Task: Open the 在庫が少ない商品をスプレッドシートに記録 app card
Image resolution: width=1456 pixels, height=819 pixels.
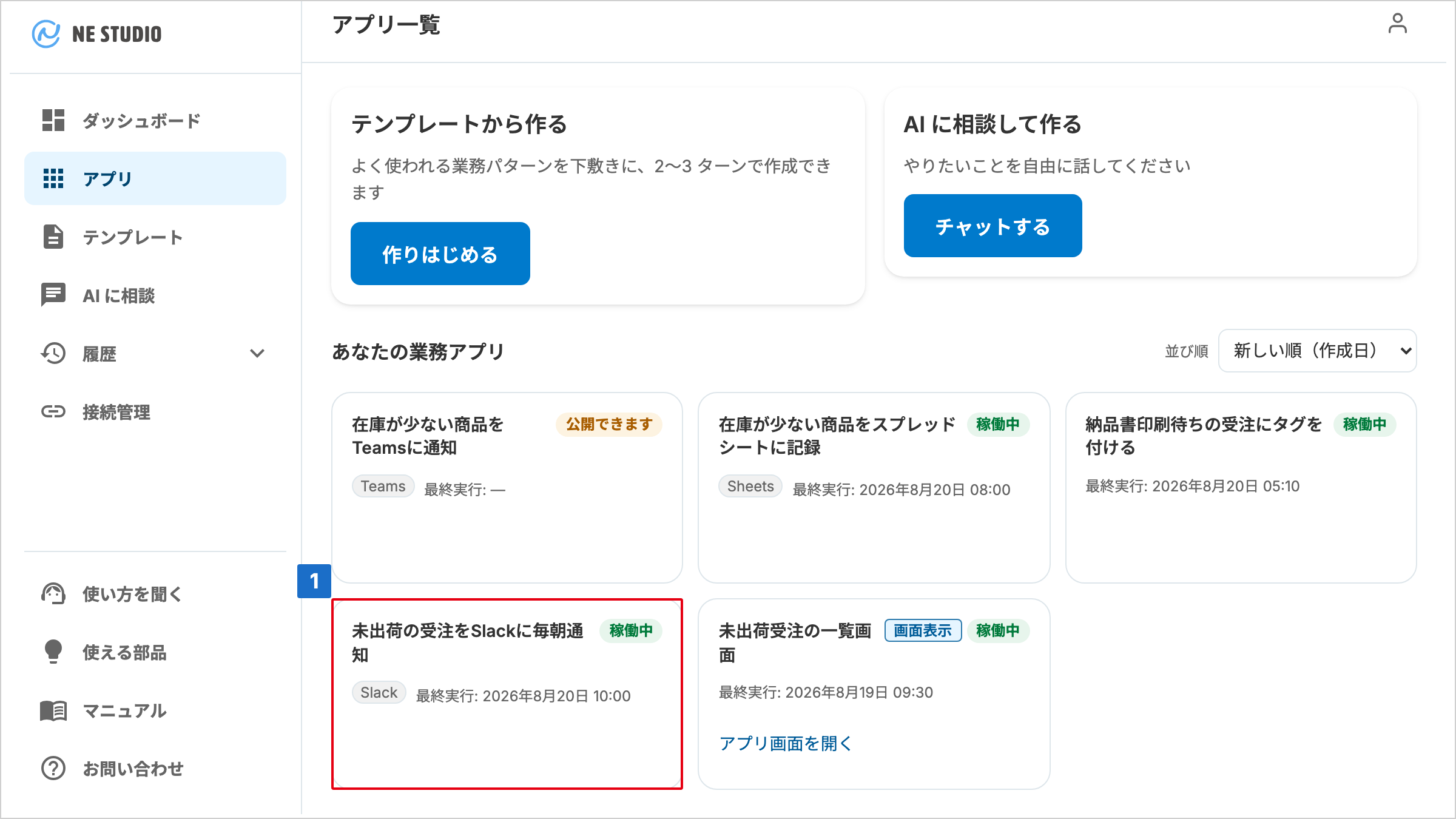Action: click(x=874, y=488)
